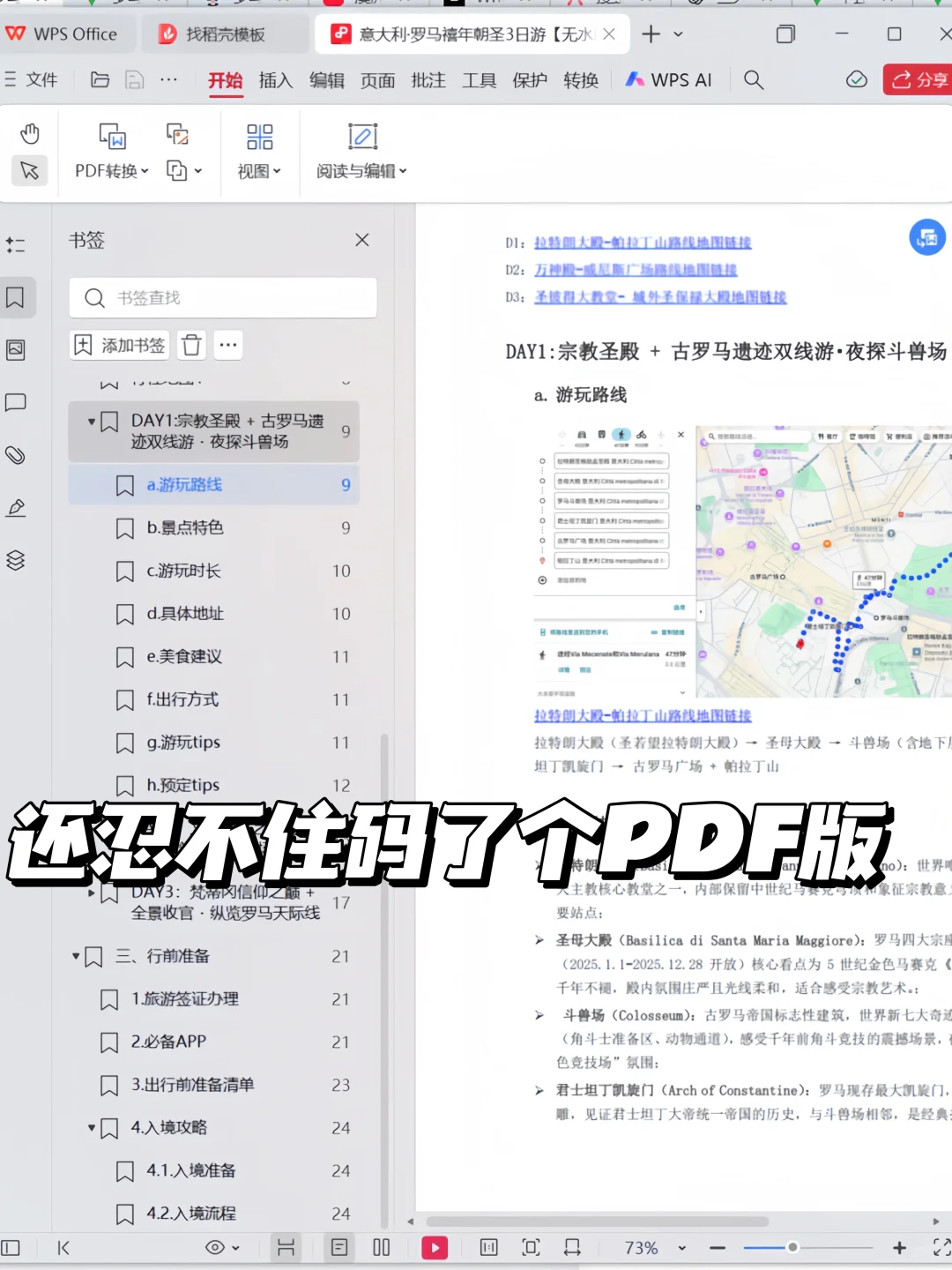Delete selected bookmark using the trash icon
Screen dimensions: 952x1270
tap(191, 345)
